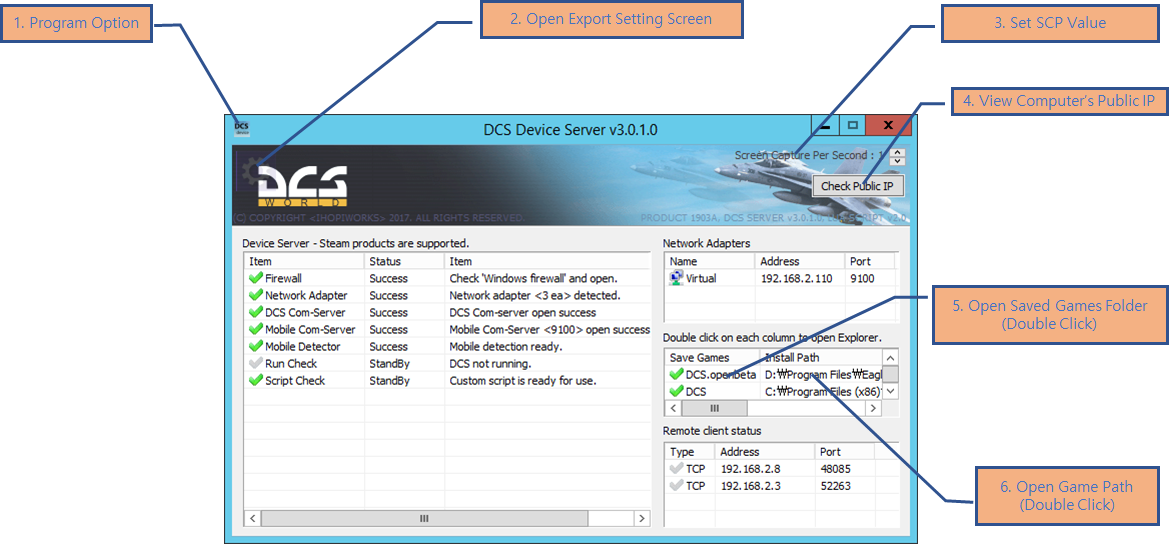Select the DCS.openbeta saved games entry

coord(721,374)
